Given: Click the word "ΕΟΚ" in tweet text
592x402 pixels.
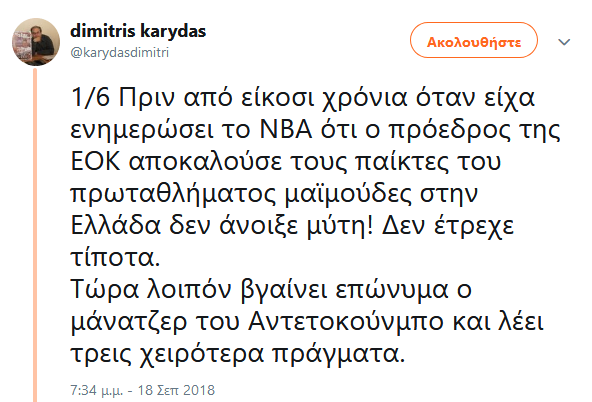Looking at the screenshot, I should click(x=96, y=162).
